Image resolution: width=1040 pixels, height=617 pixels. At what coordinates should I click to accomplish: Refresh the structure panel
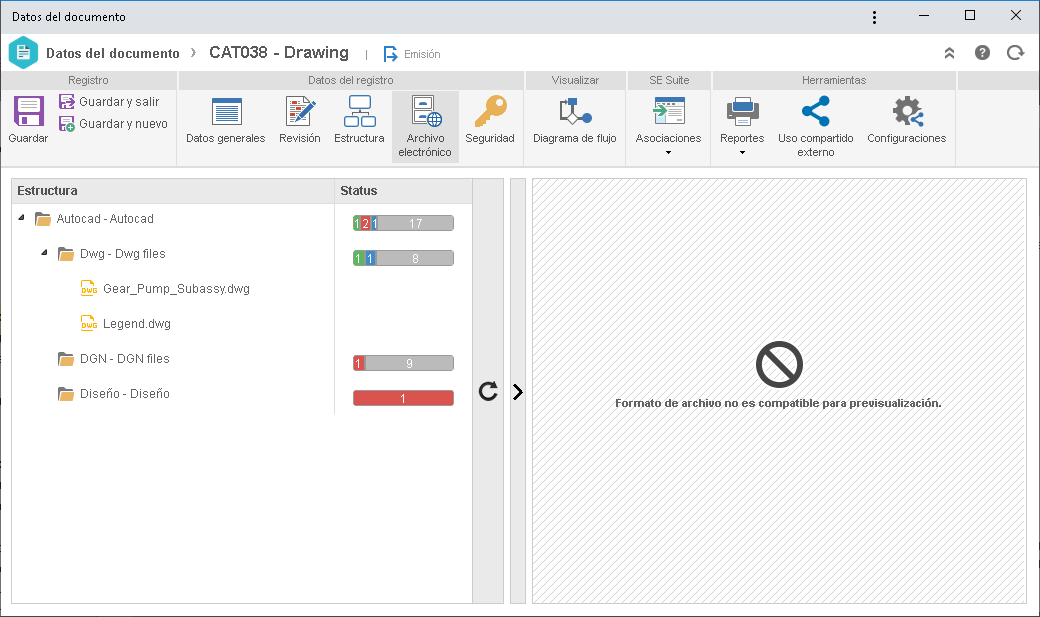[x=488, y=391]
